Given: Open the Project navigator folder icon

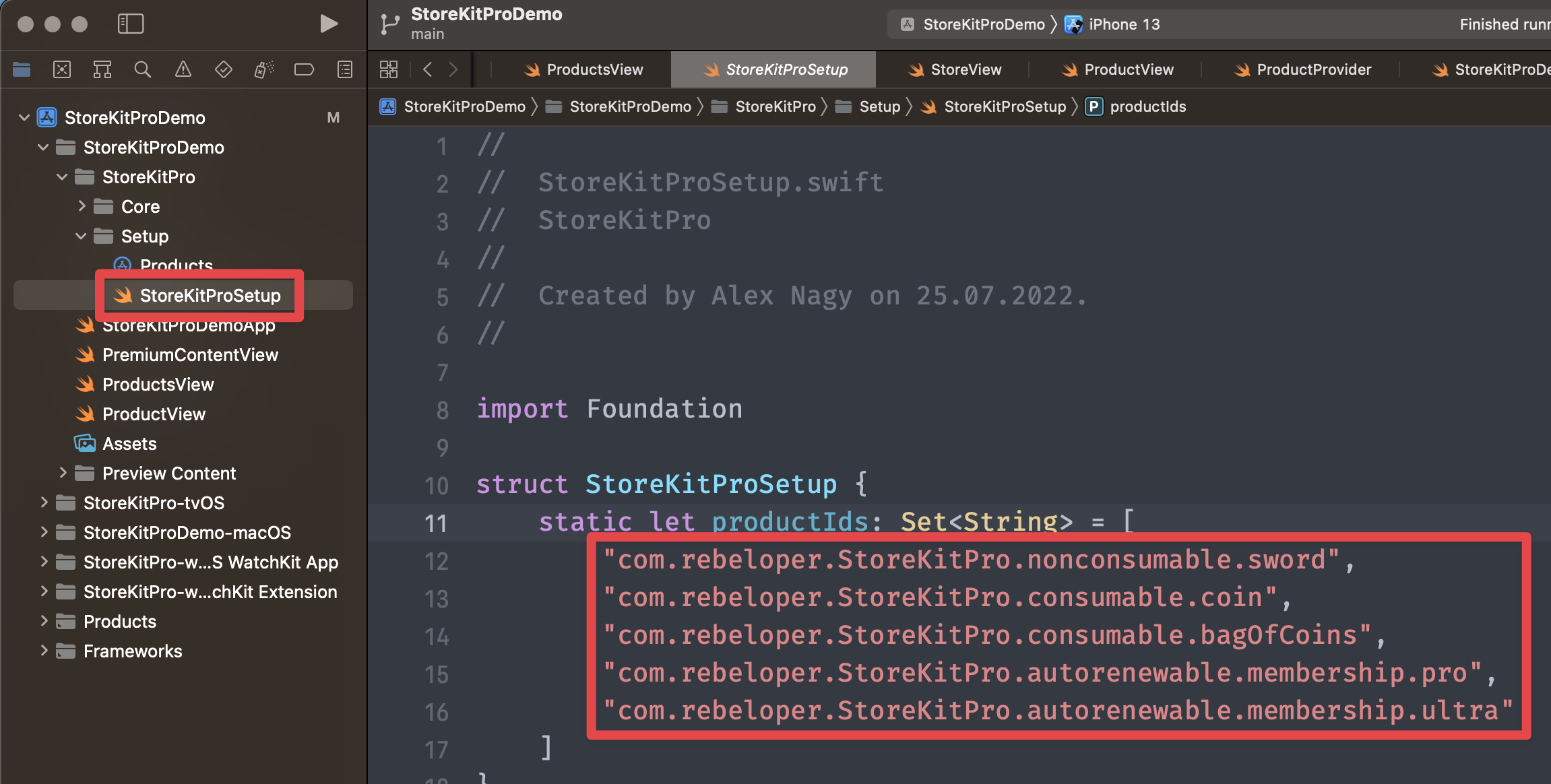Looking at the screenshot, I should click(22, 69).
